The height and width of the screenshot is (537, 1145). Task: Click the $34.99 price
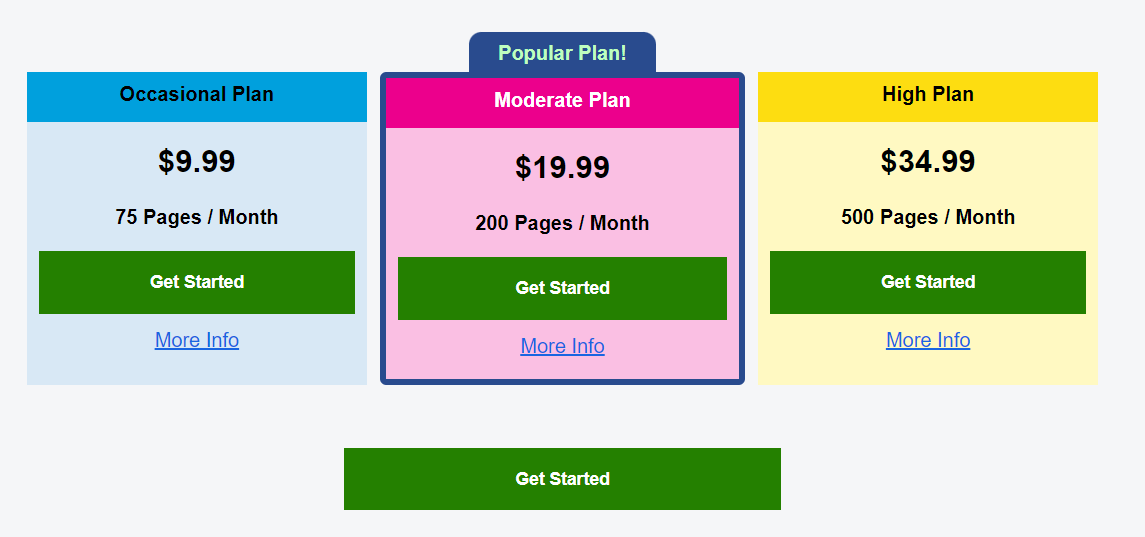[x=928, y=161]
